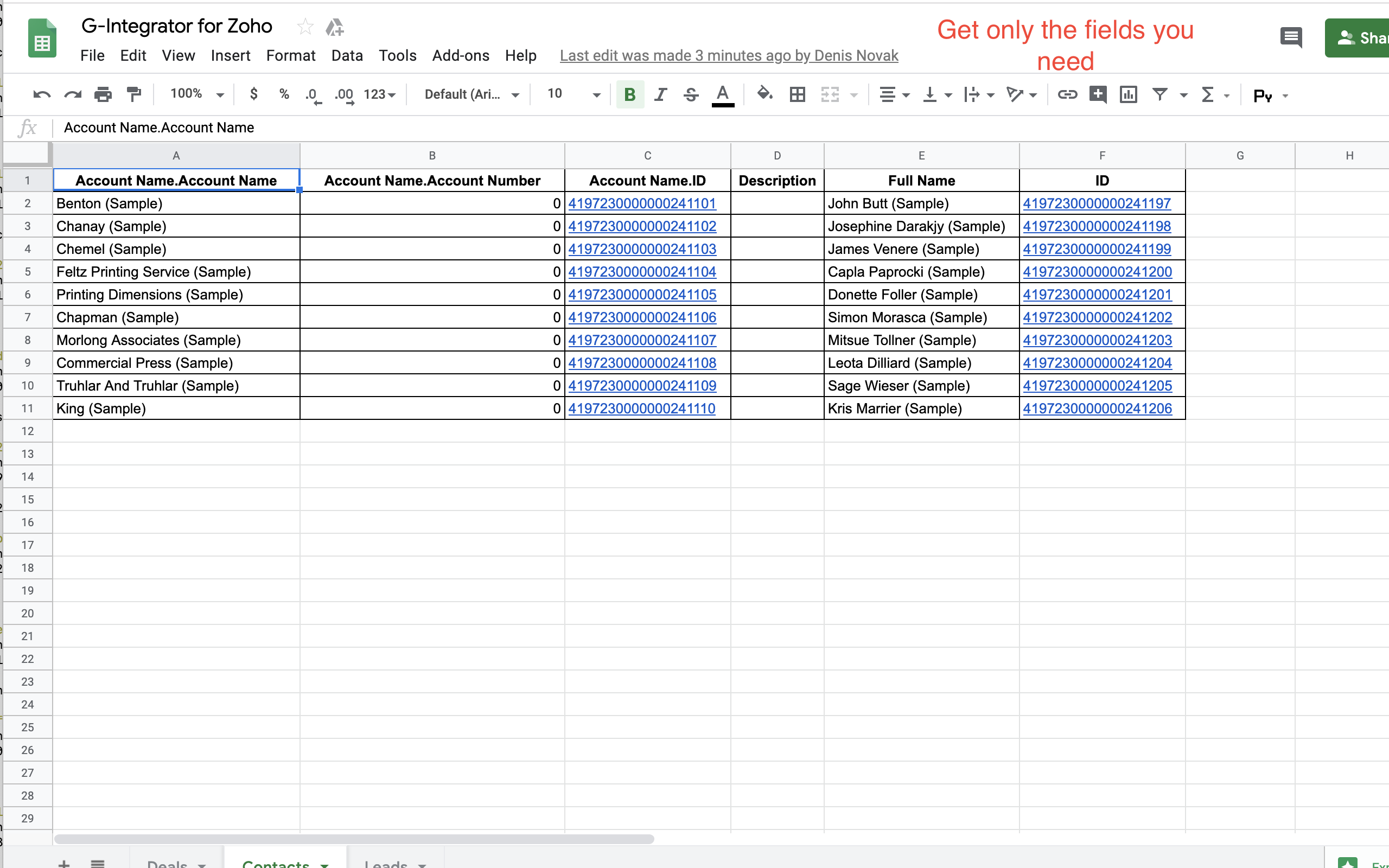The width and height of the screenshot is (1389, 868).
Task: Click the Redo icon
Action: (73, 95)
